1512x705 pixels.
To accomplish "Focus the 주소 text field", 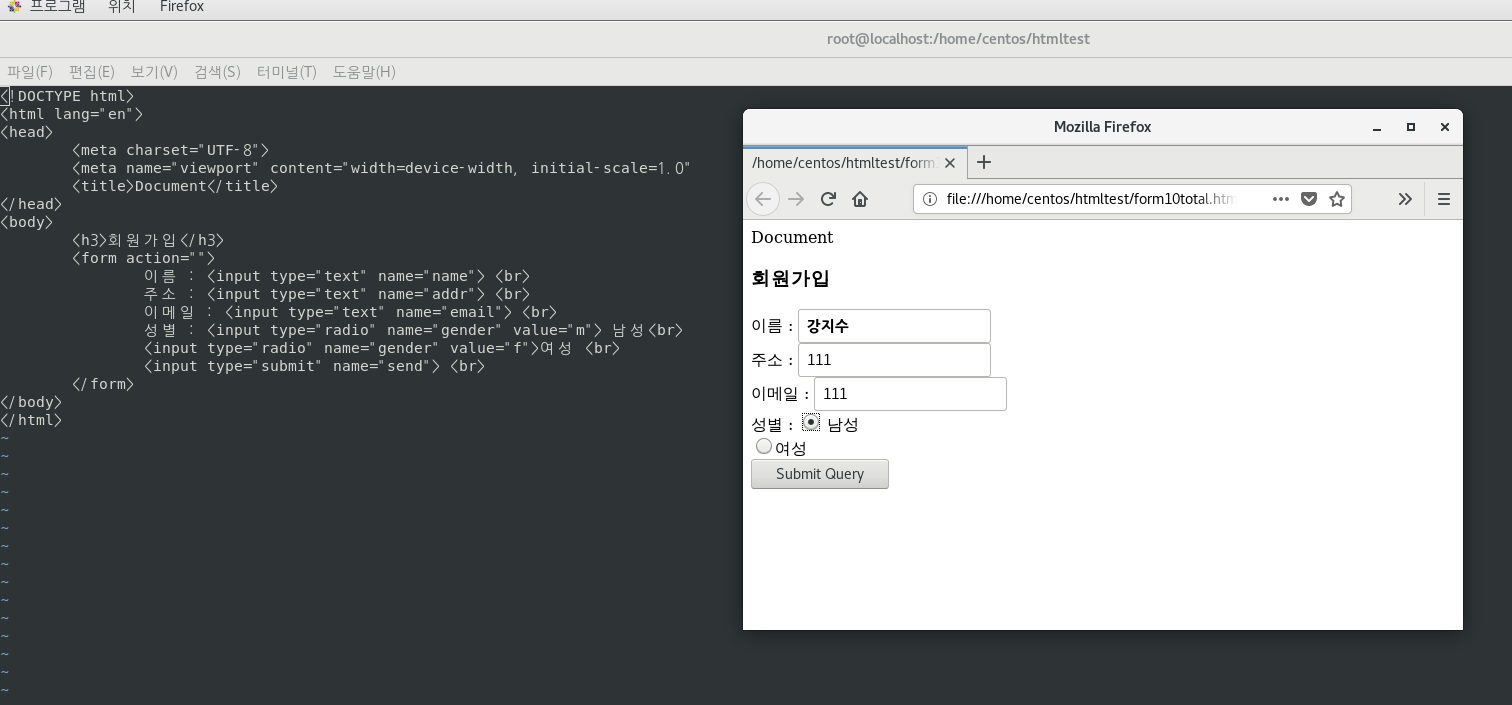I will pos(894,360).
